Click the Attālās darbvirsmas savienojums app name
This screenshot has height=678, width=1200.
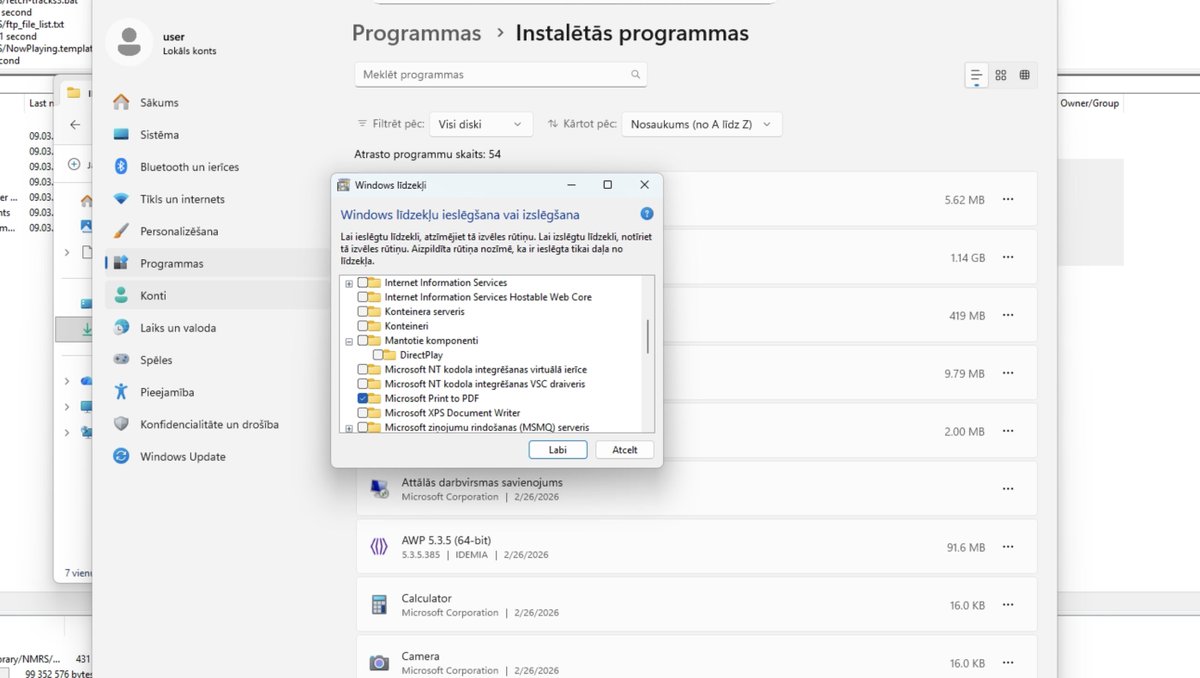(483, 482)
